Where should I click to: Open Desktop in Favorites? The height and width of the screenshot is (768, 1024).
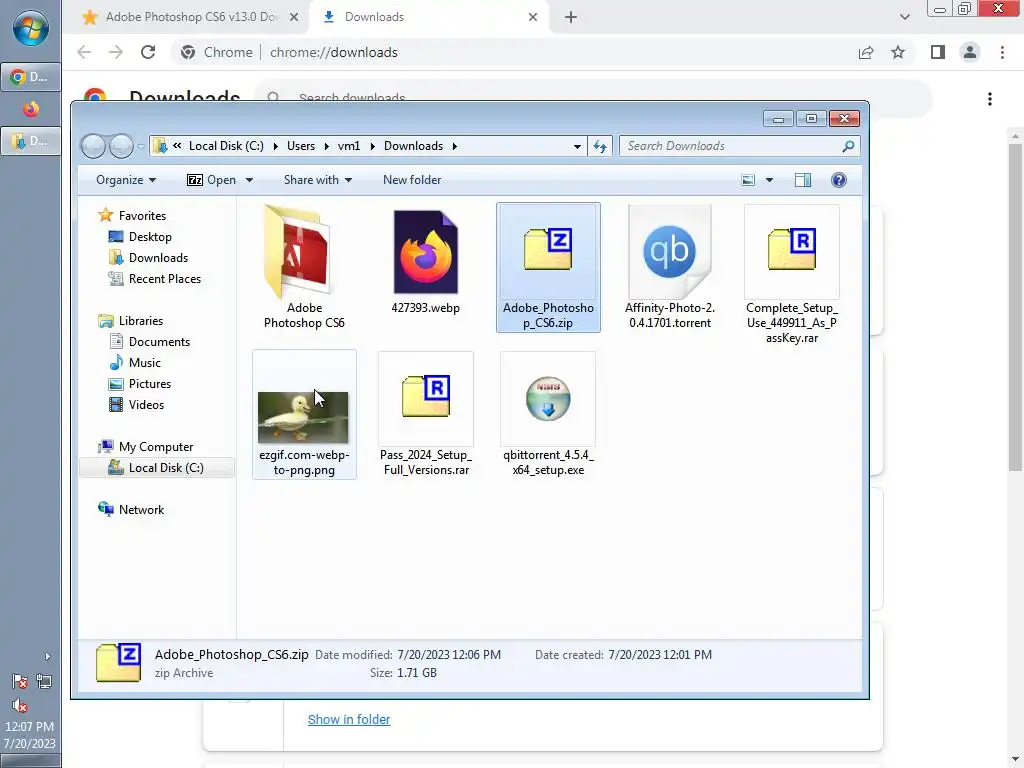150,237
